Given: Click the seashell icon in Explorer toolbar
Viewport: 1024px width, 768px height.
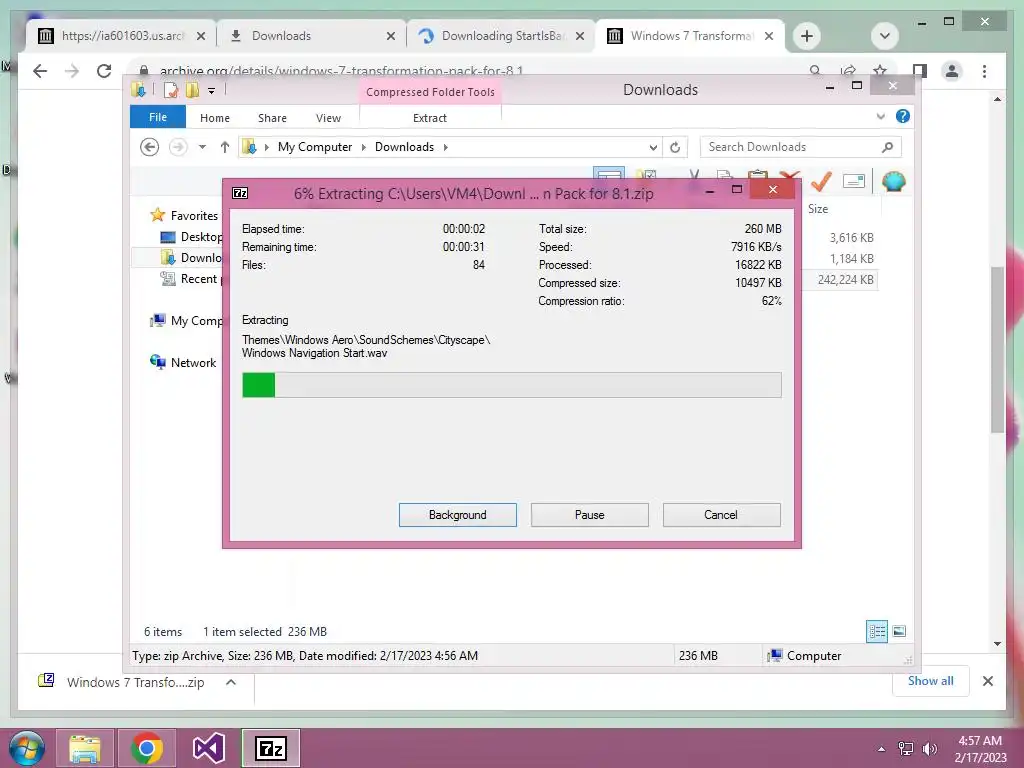Looking at the screenshot, I should [893, 181].
